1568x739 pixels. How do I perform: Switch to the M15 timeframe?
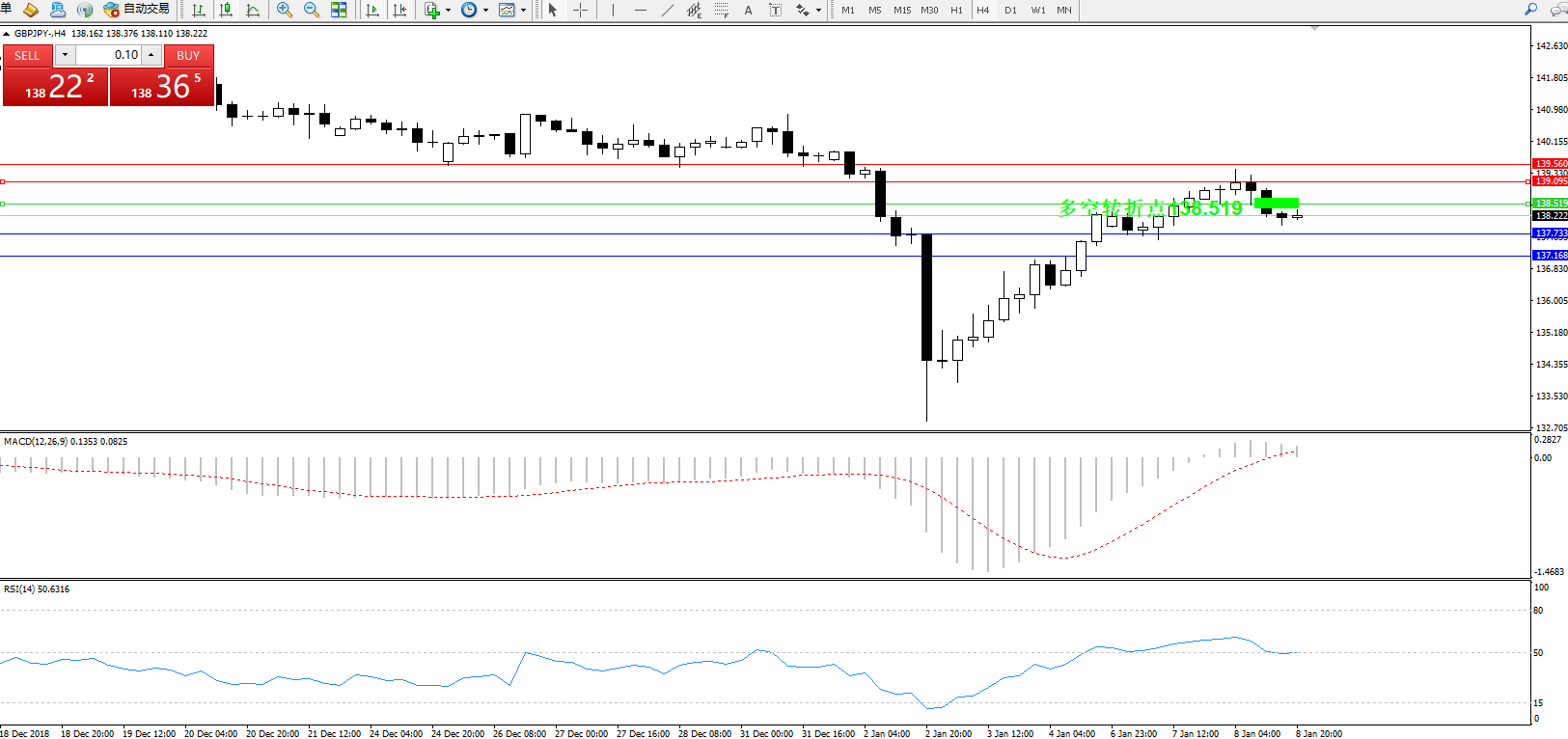(902, 10)
